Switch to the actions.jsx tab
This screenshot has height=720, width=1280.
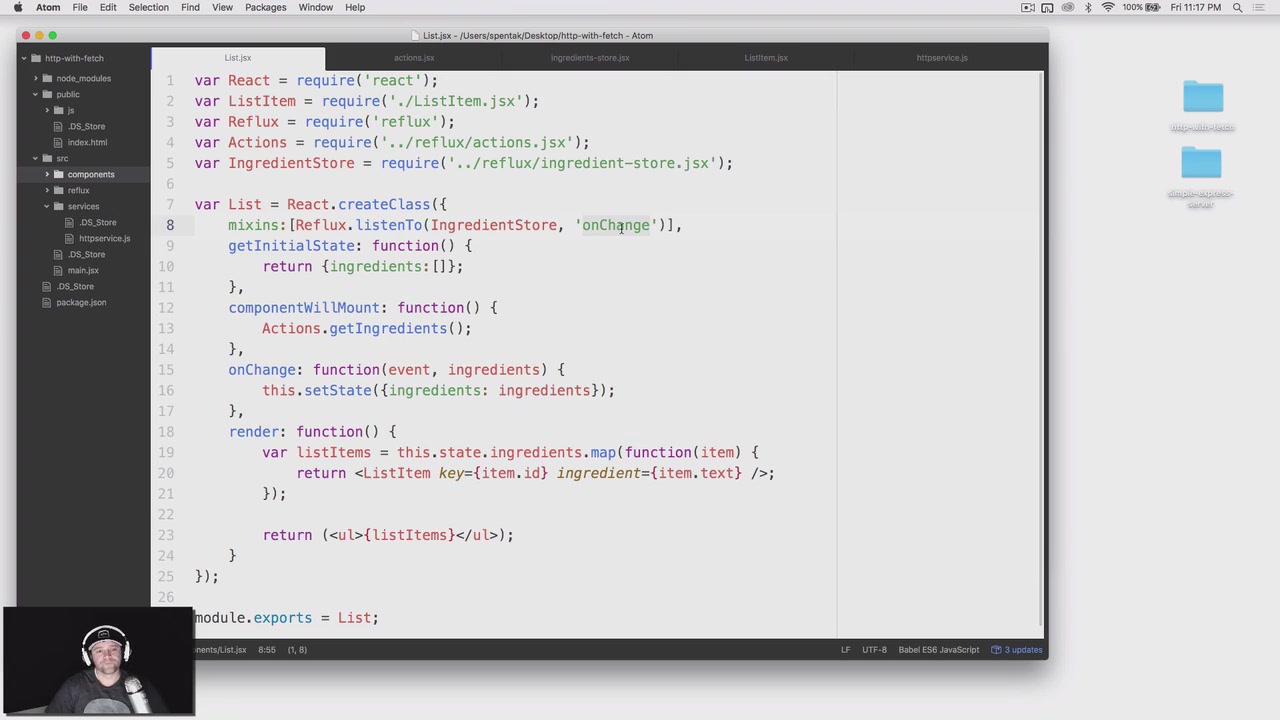[414, 58]
